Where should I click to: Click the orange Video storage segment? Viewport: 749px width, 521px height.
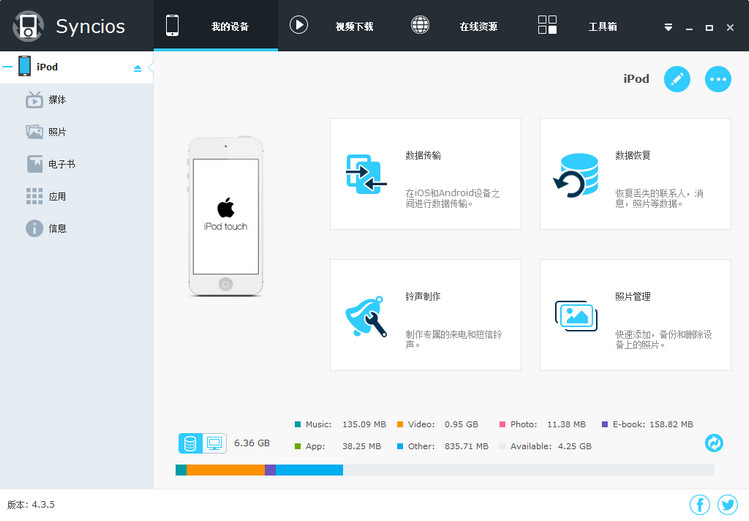point(225,470)
